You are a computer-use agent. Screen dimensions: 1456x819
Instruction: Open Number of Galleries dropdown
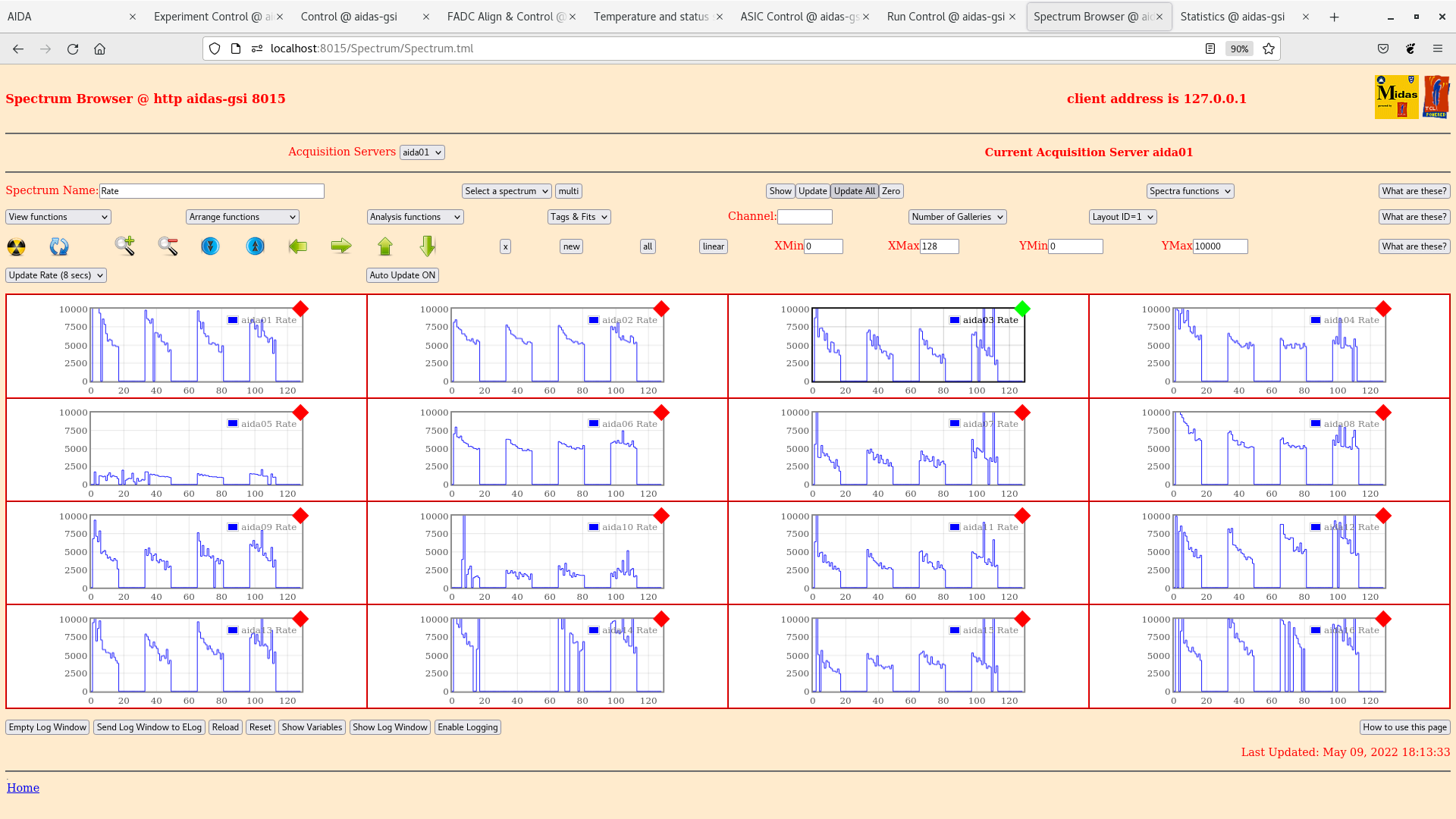[958, 217]
